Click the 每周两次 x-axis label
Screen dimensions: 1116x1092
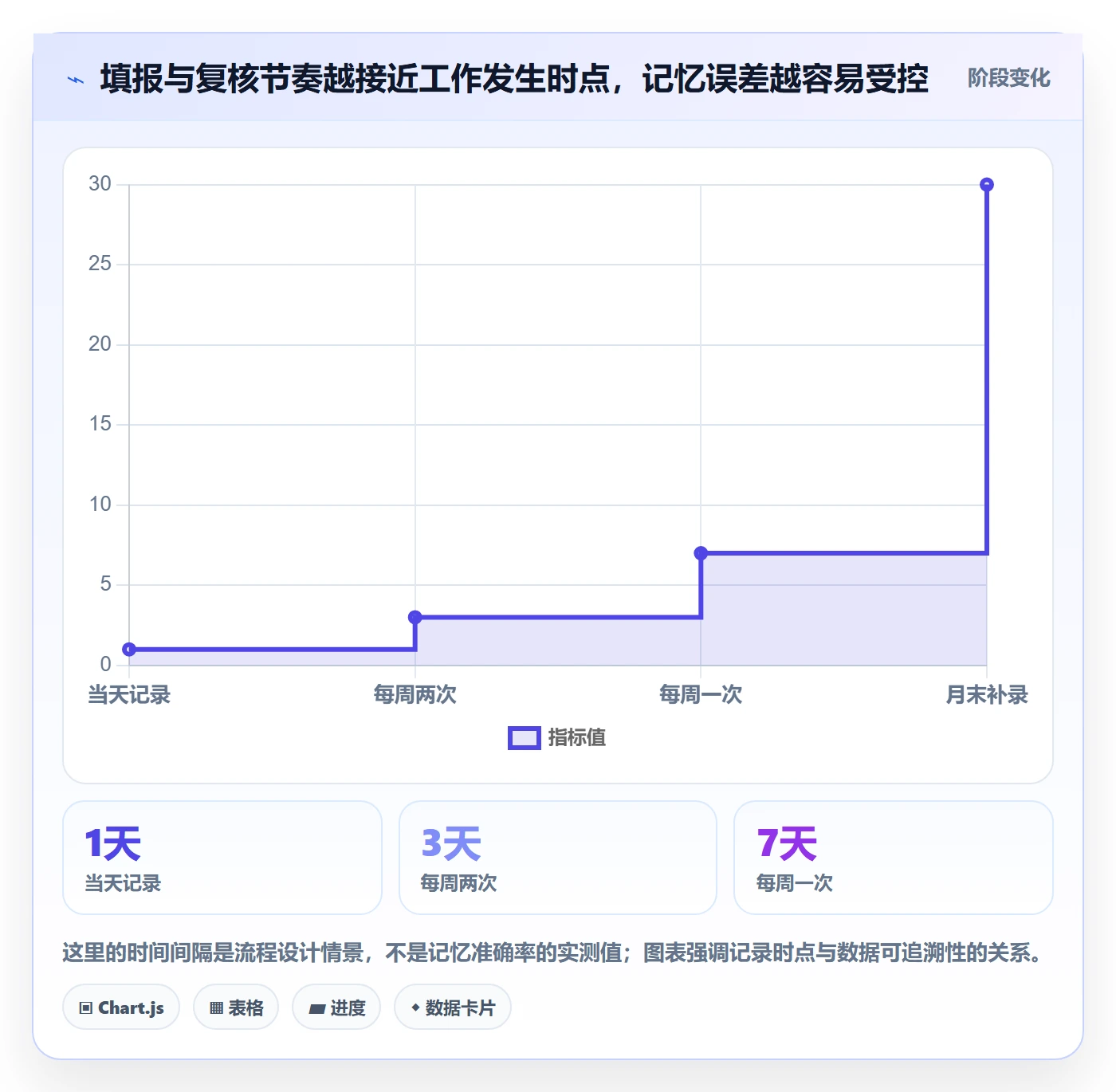[415, 695]
